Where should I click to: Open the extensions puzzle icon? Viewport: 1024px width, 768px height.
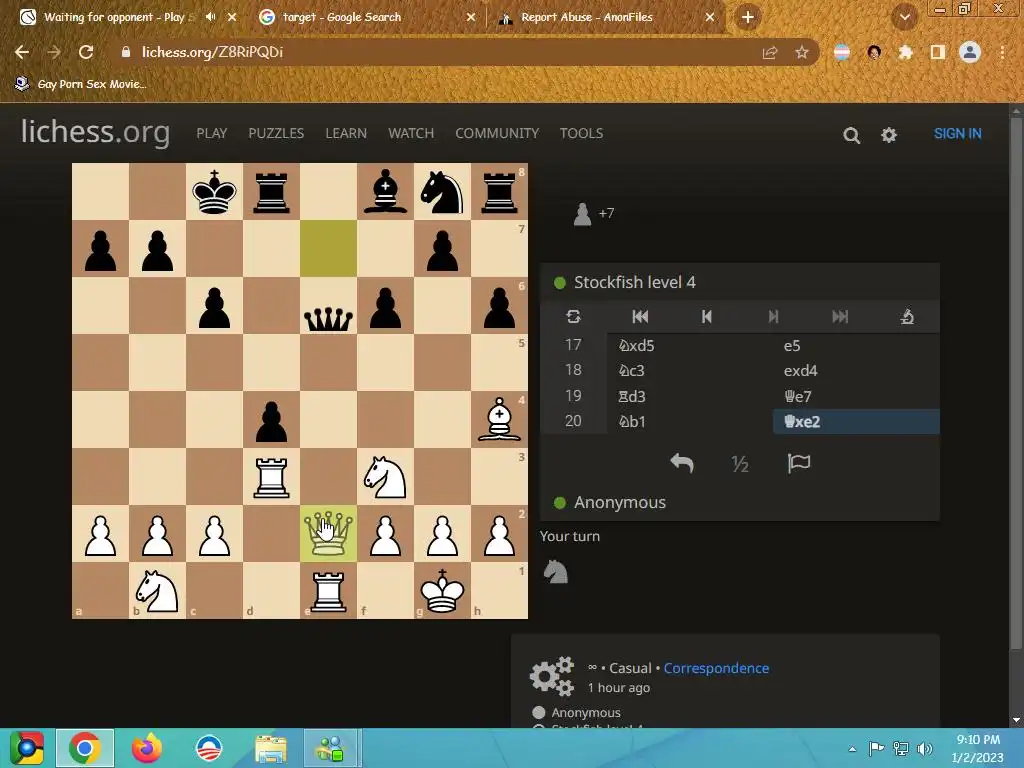(905, 52)
